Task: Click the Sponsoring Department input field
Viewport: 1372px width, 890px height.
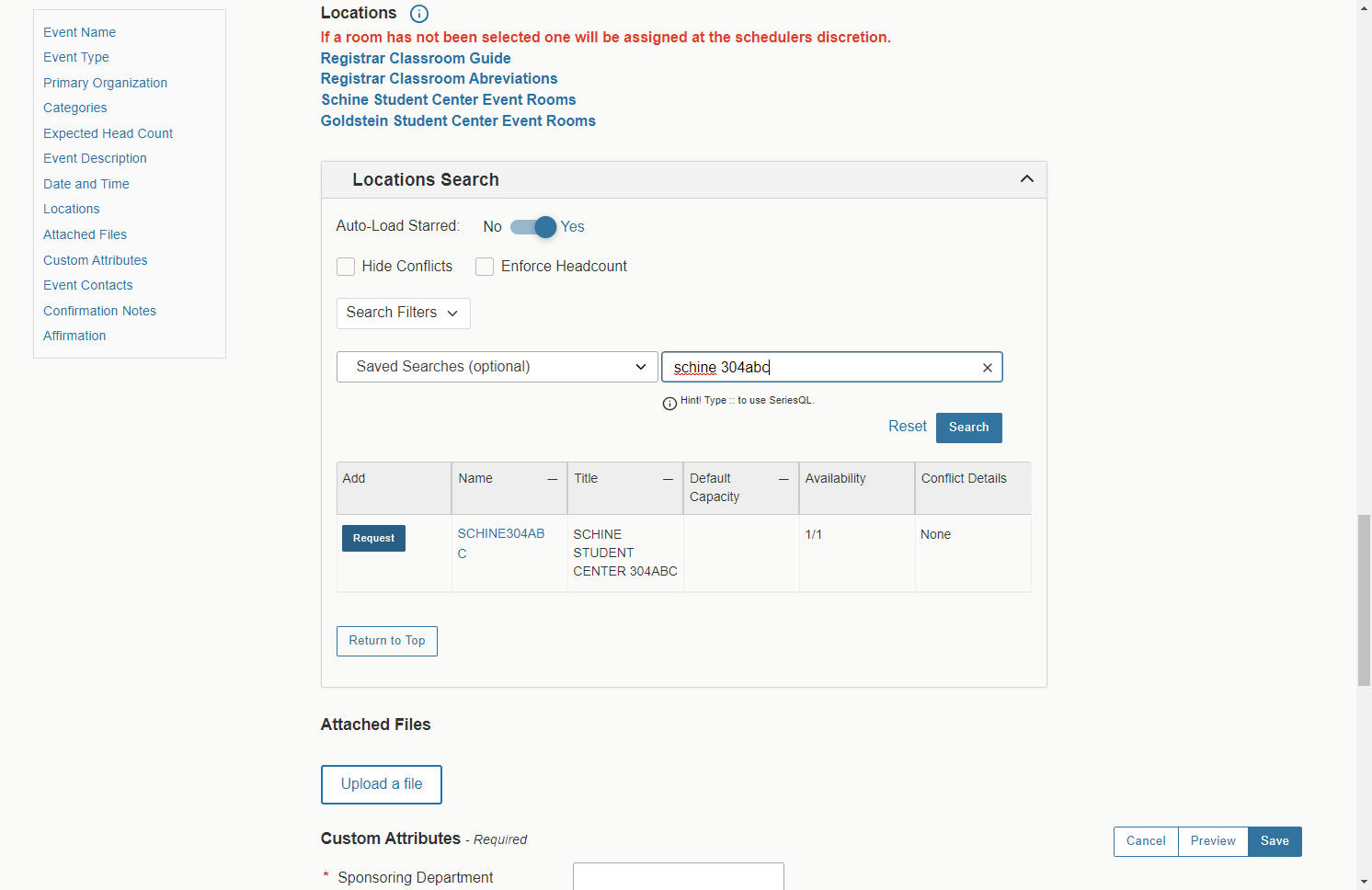Action: pos(679,877)
